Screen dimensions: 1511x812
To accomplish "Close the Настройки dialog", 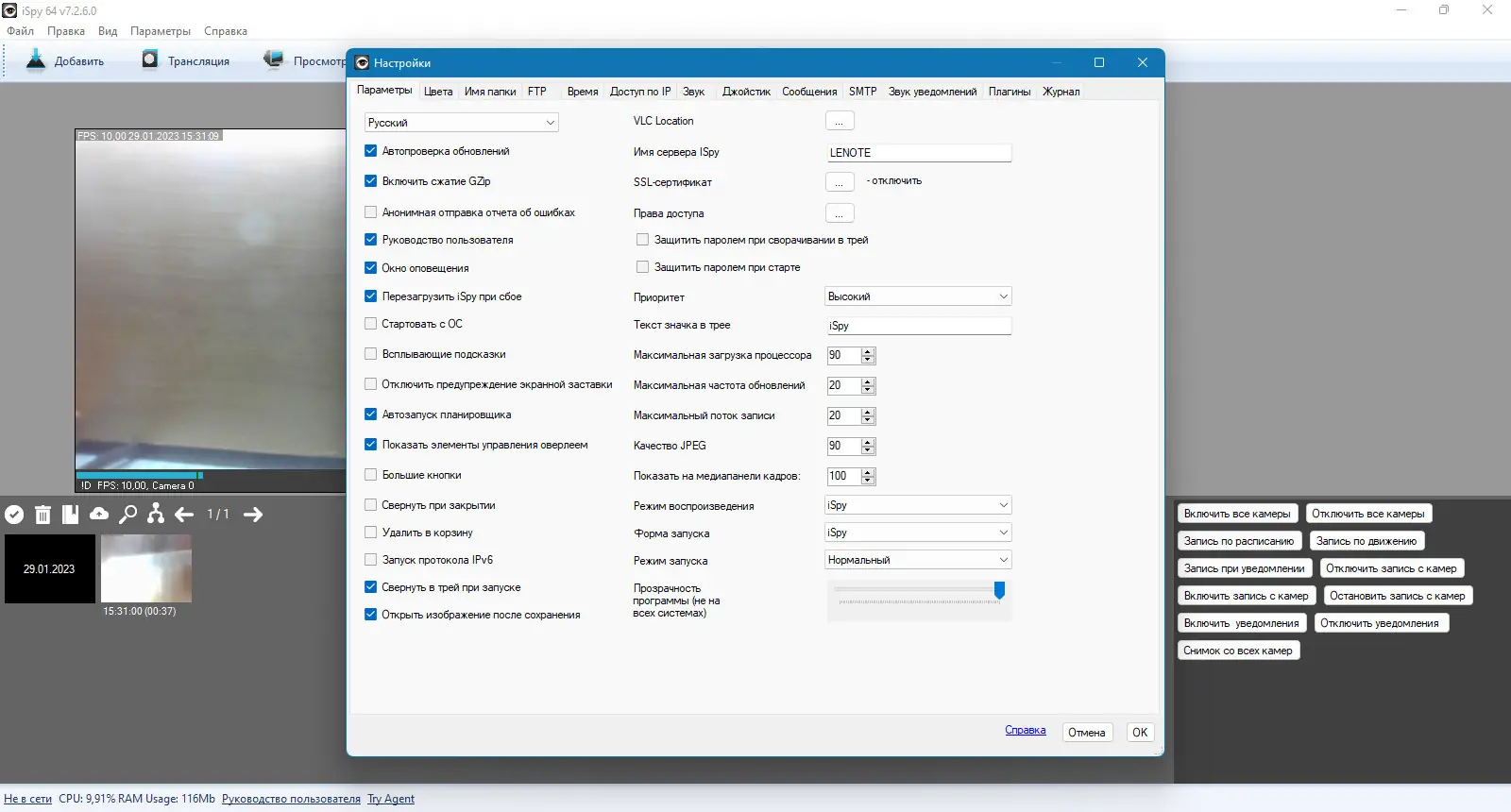I will click(x=1143, y=62).
